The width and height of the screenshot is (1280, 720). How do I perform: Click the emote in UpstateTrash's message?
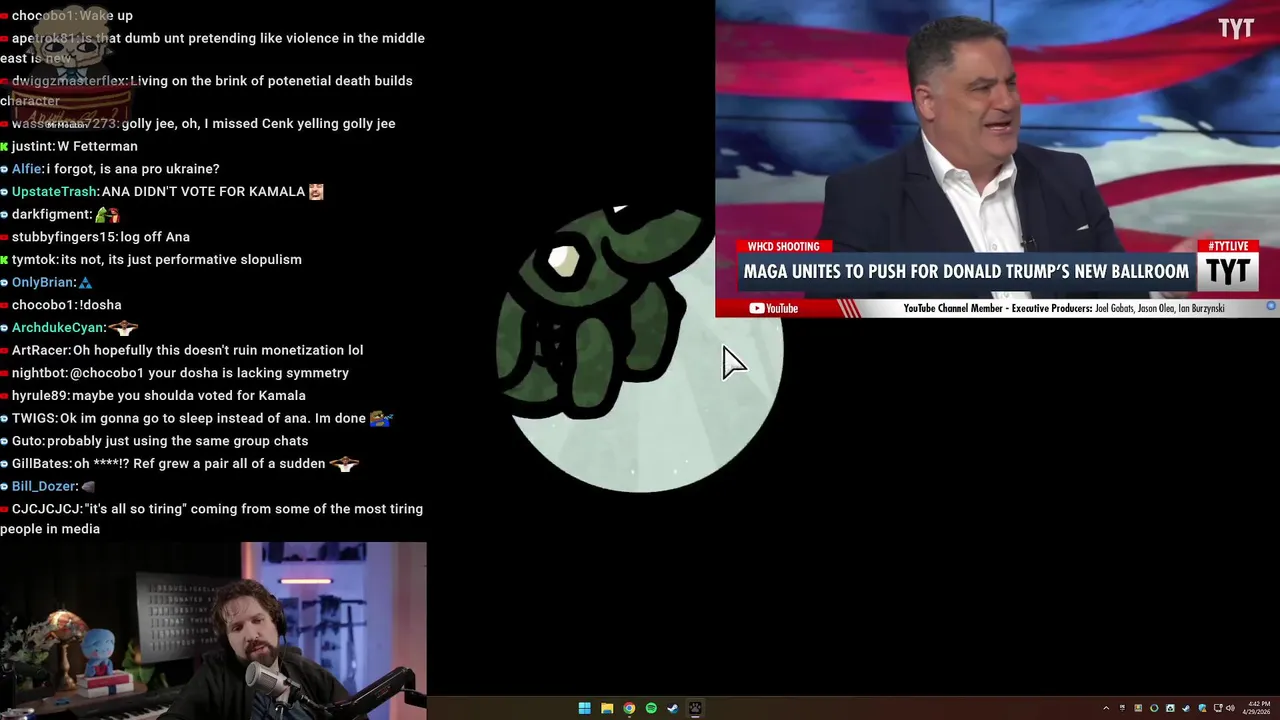(x=316, y=191)
